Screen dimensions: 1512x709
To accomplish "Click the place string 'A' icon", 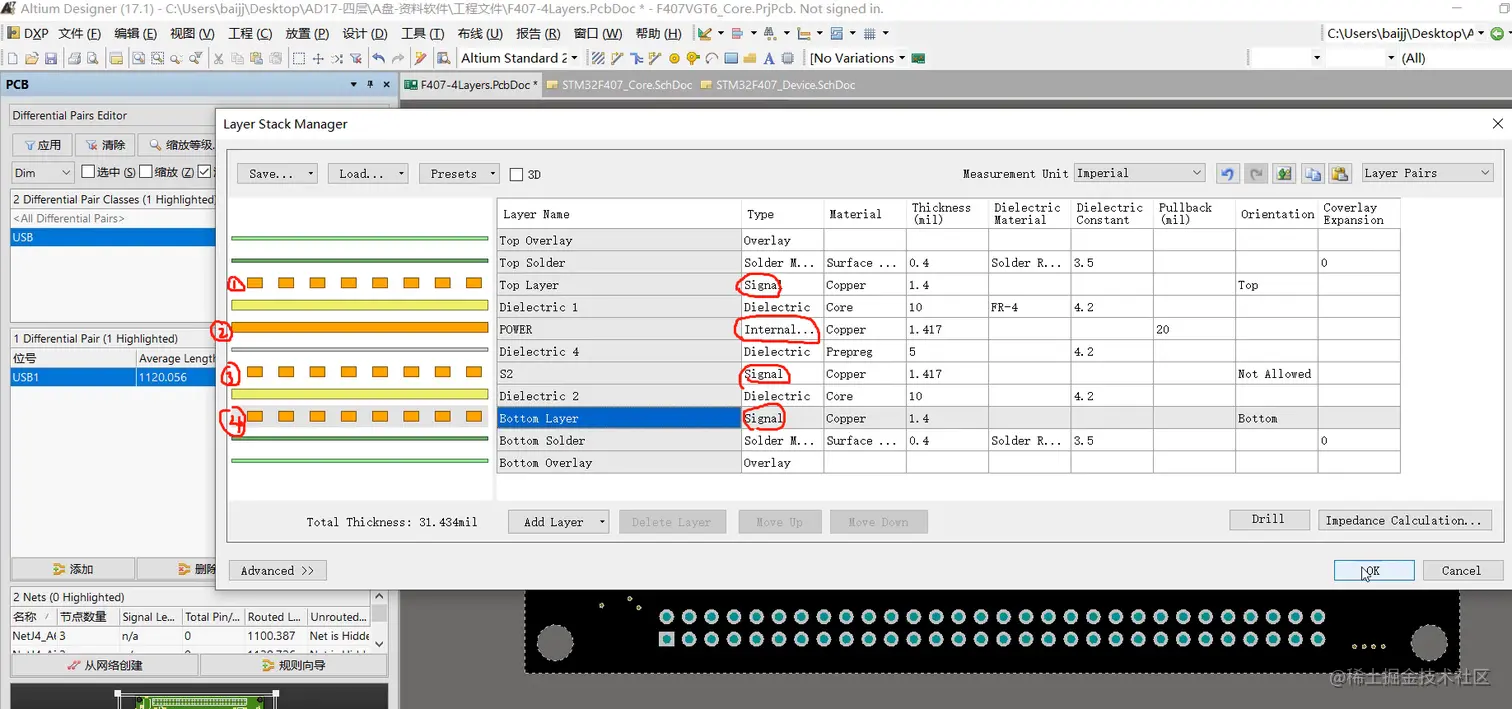I will coord(769,58).
